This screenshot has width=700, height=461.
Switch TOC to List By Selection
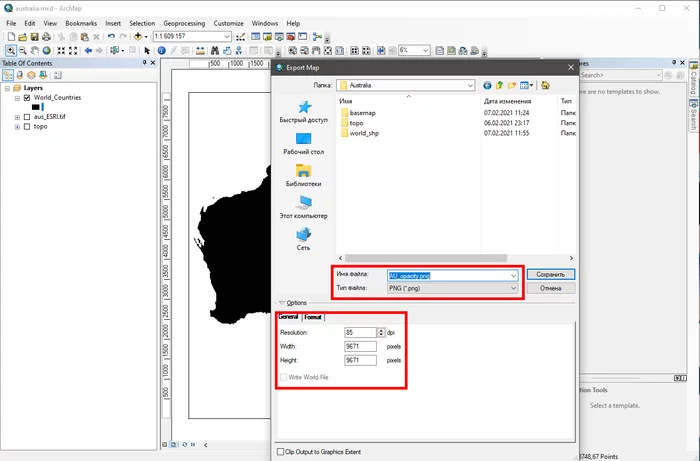click(43, 75)
